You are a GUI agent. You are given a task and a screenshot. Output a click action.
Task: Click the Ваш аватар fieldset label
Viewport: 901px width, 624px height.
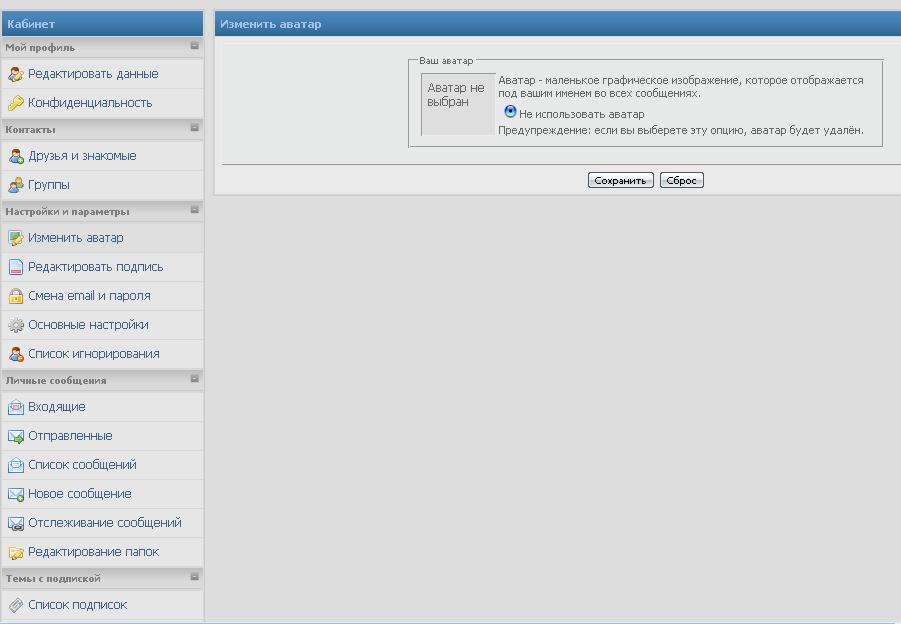(446, 61)
